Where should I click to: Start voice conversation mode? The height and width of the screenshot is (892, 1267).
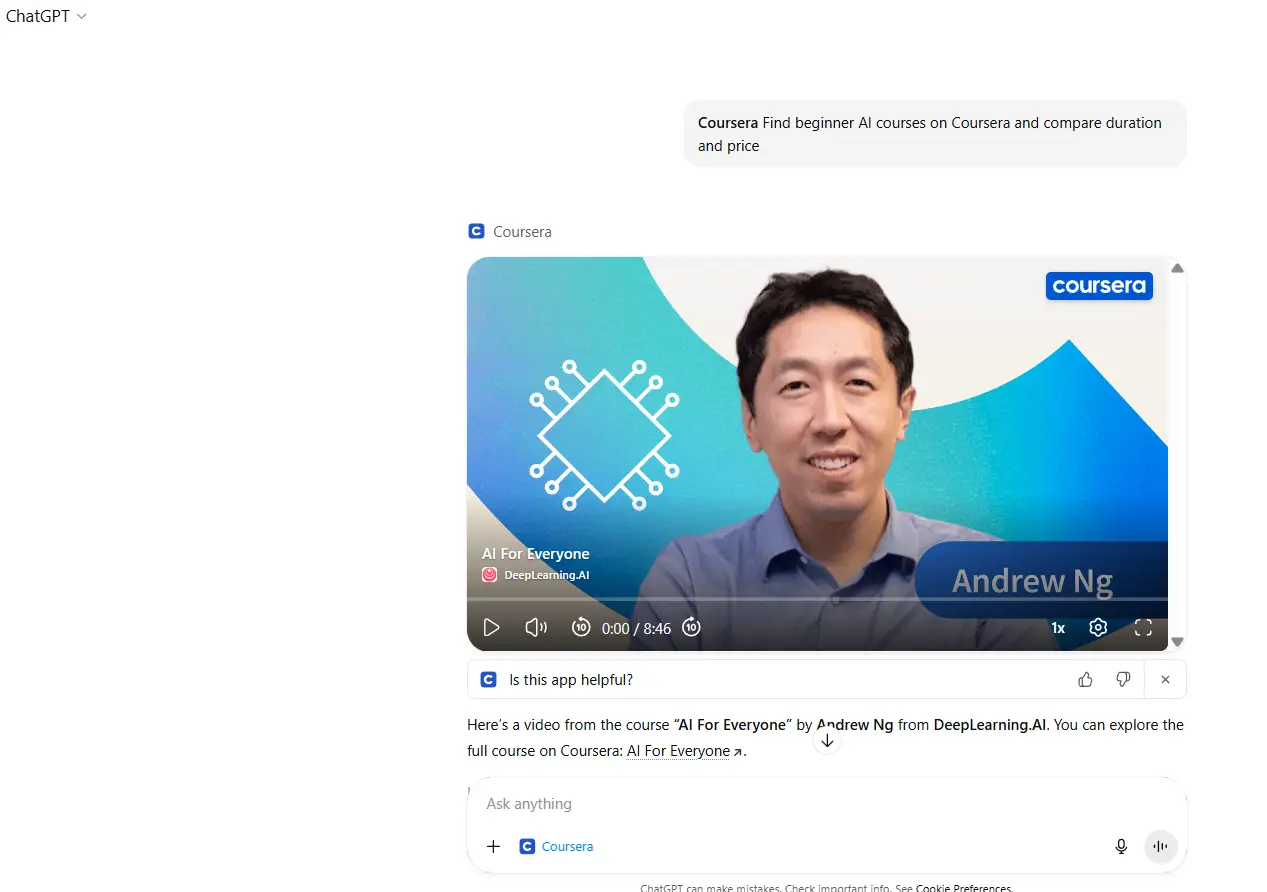(x=1160, y=846)
